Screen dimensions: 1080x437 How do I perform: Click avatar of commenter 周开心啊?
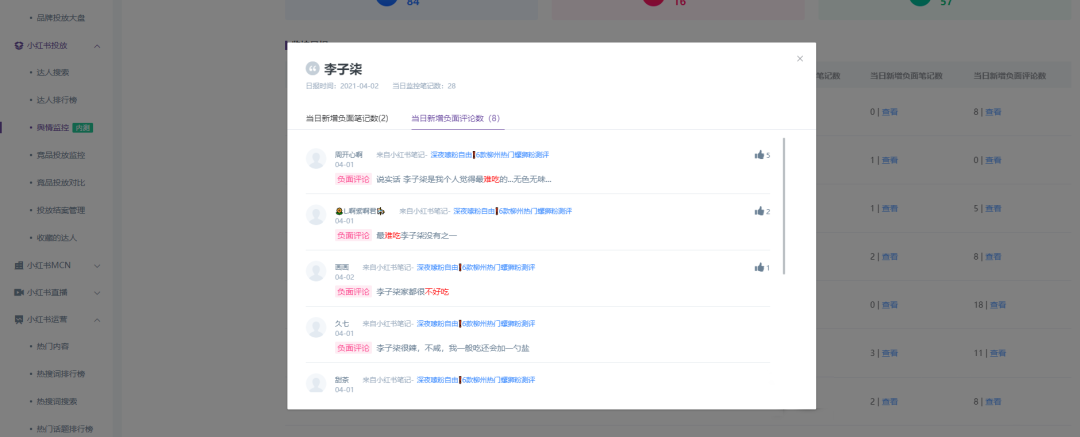click(x=316, y=159)
